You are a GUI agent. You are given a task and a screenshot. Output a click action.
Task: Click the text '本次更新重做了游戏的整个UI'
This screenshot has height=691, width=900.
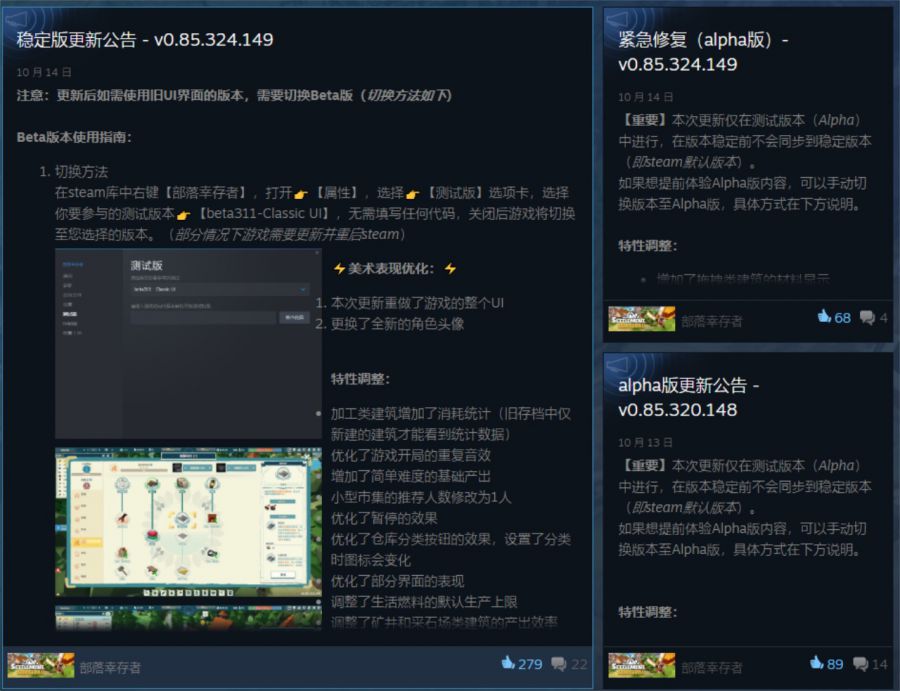(417, 302)
